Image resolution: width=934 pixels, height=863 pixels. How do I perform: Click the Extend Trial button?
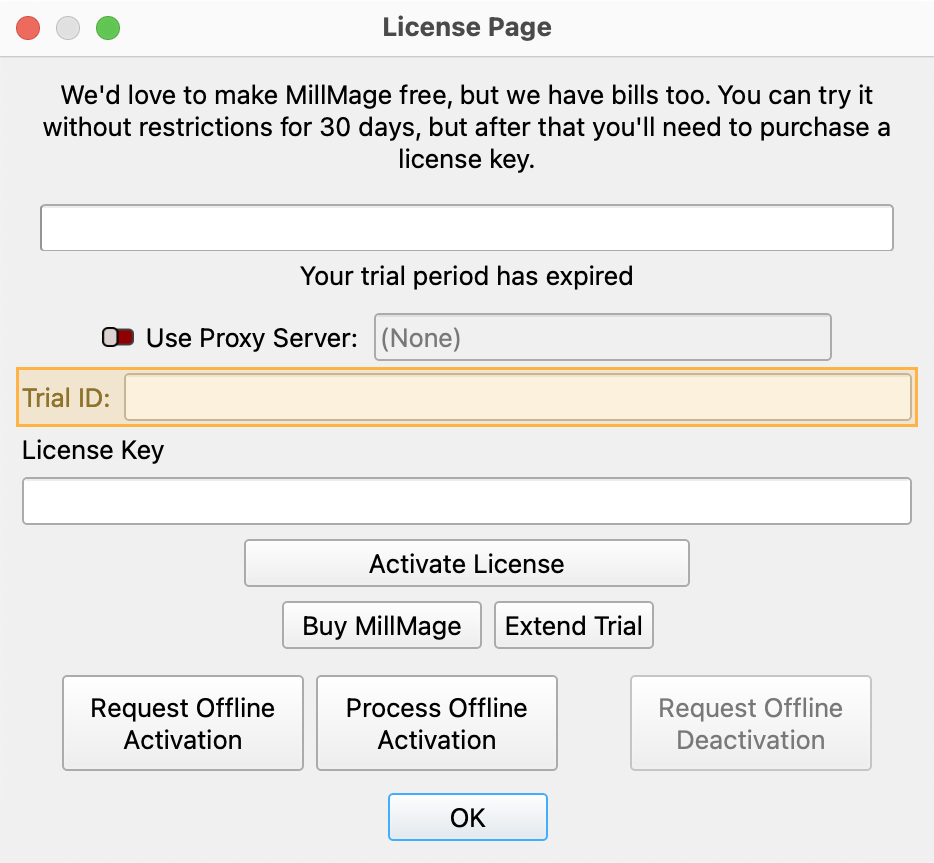574,626
